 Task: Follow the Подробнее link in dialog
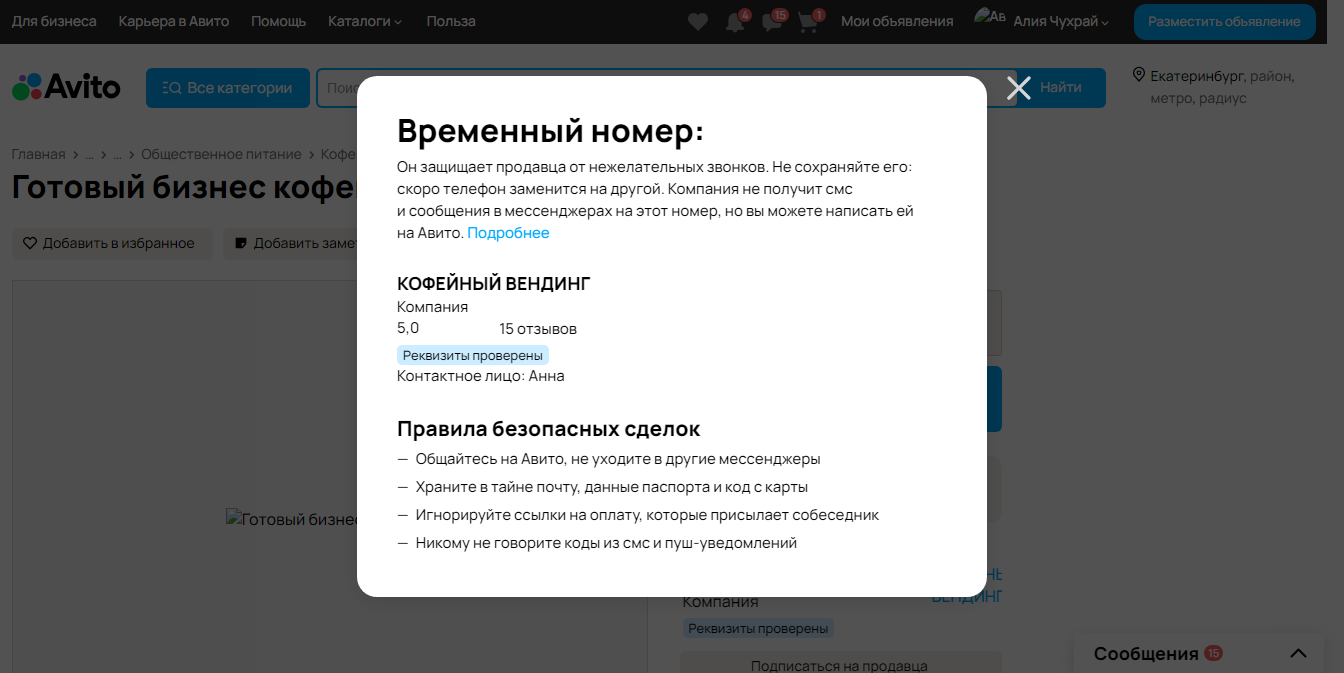tap(508, 233)
